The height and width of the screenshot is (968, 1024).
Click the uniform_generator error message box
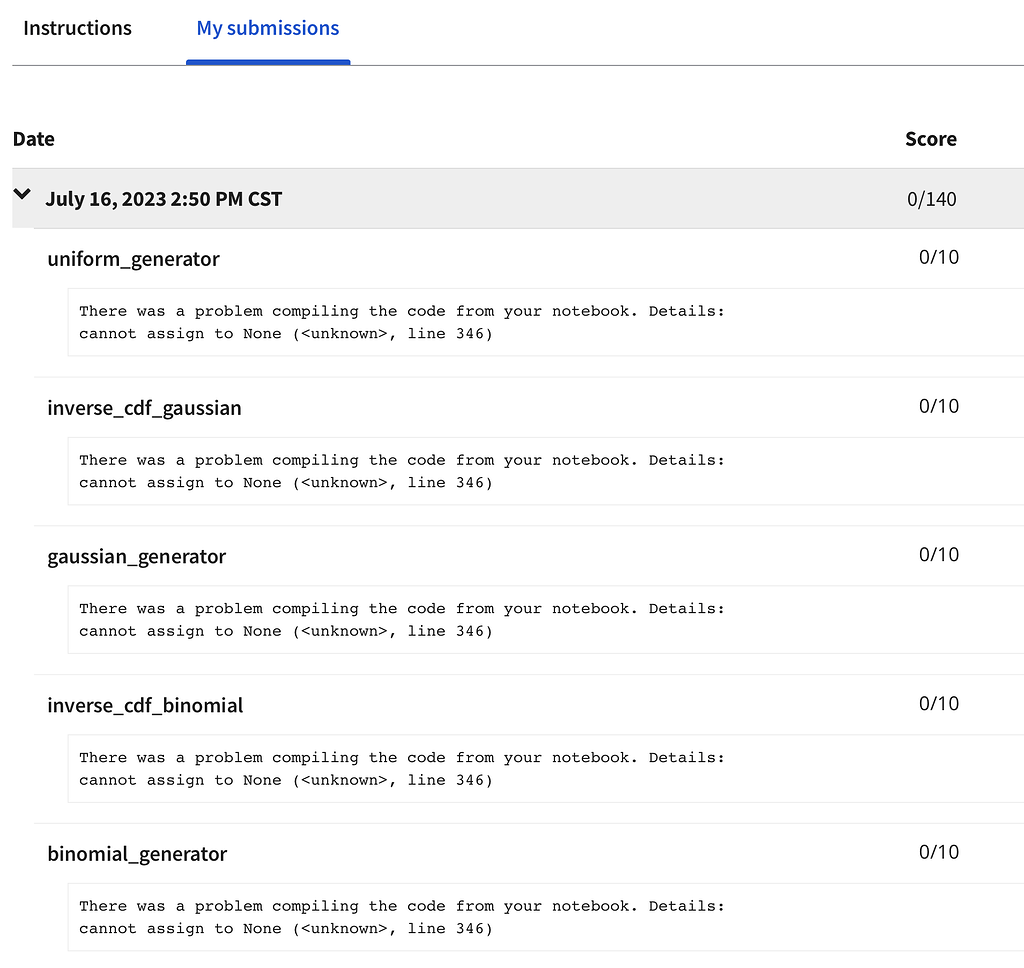(400, 322)
